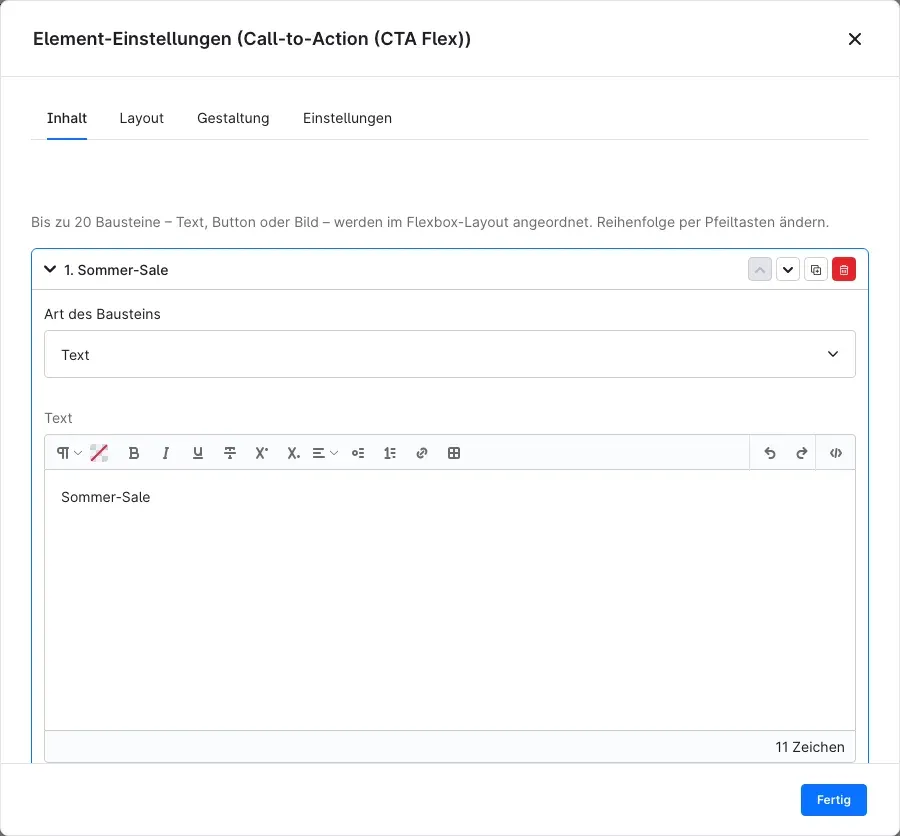Toggle italic formatting
900x836 pixels.
point(166,453)
